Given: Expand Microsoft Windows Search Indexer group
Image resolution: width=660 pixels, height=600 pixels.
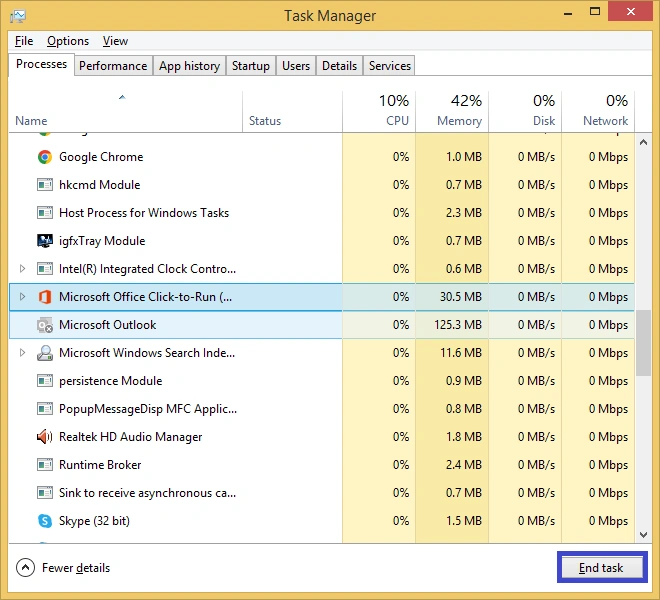Looking at the screenshot, I should pyautogui.click(x=22, y=353).
